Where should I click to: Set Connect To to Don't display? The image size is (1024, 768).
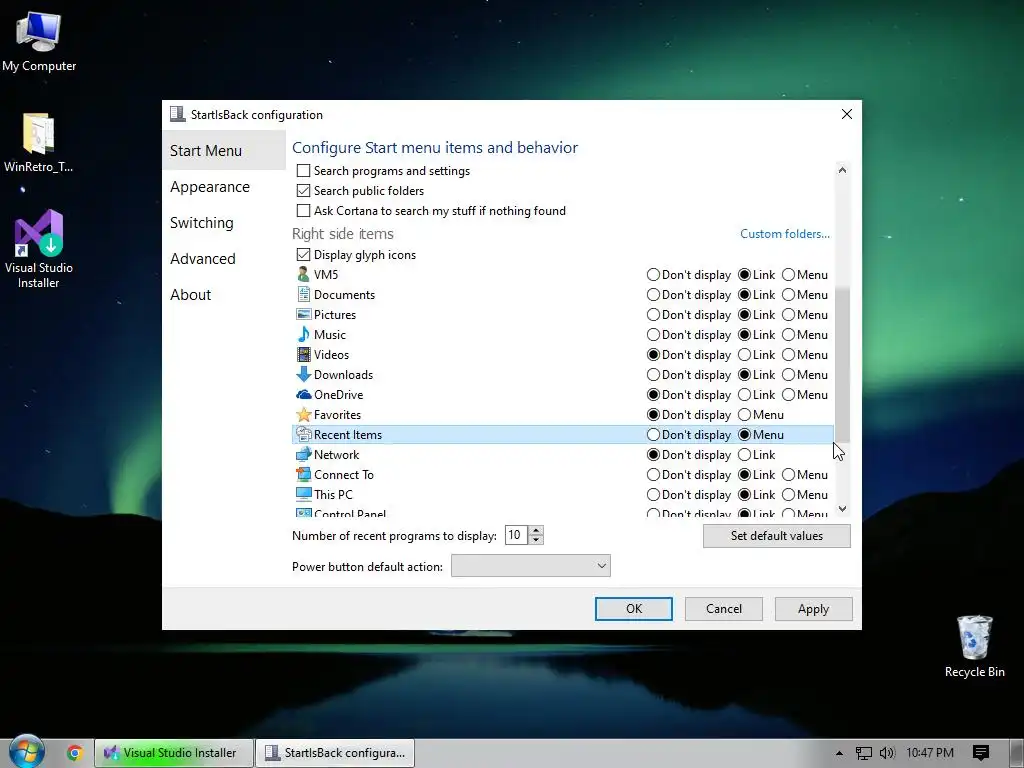click(653, 475)
